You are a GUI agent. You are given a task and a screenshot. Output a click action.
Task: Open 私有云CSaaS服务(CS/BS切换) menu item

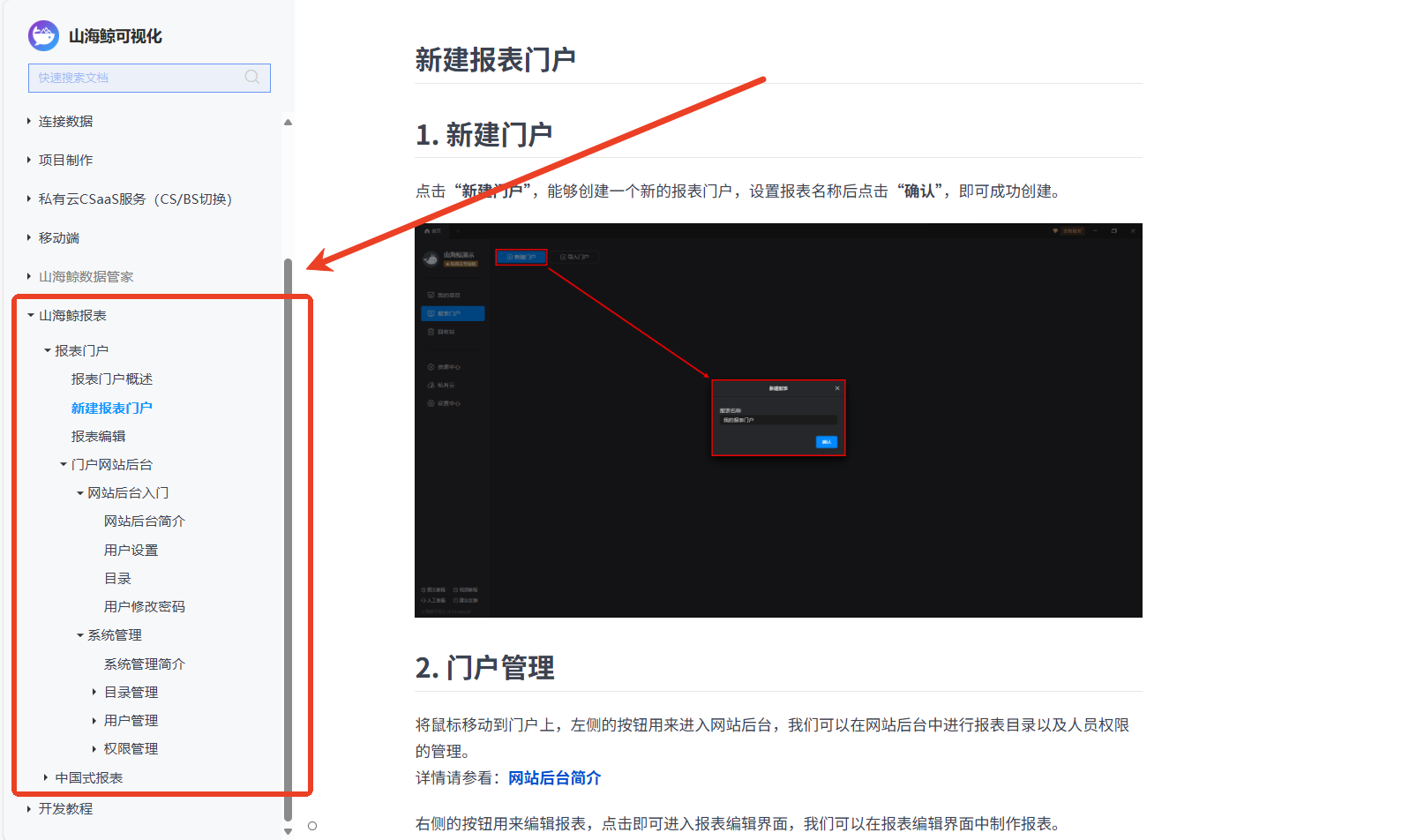[135, 199]
